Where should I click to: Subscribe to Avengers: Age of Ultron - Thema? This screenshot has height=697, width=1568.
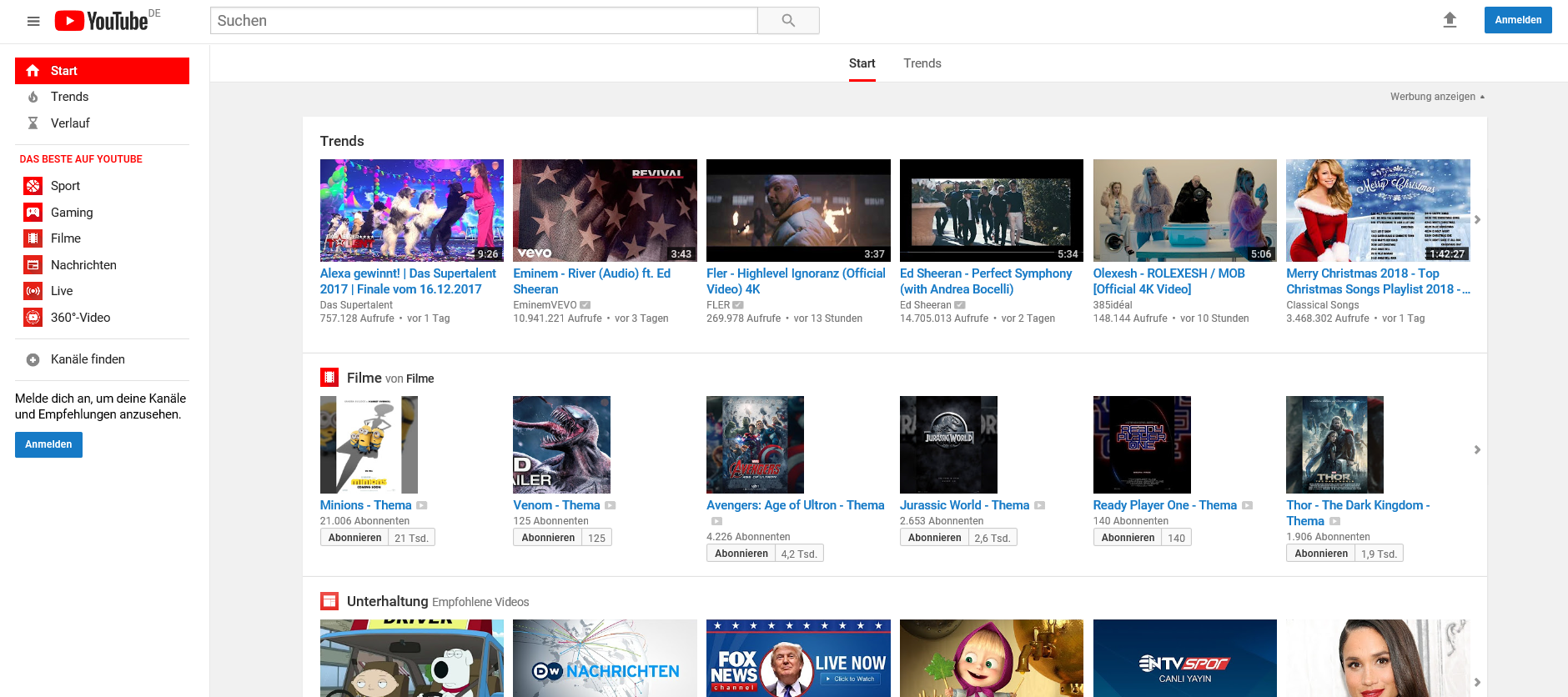click(x=741, y=554)
